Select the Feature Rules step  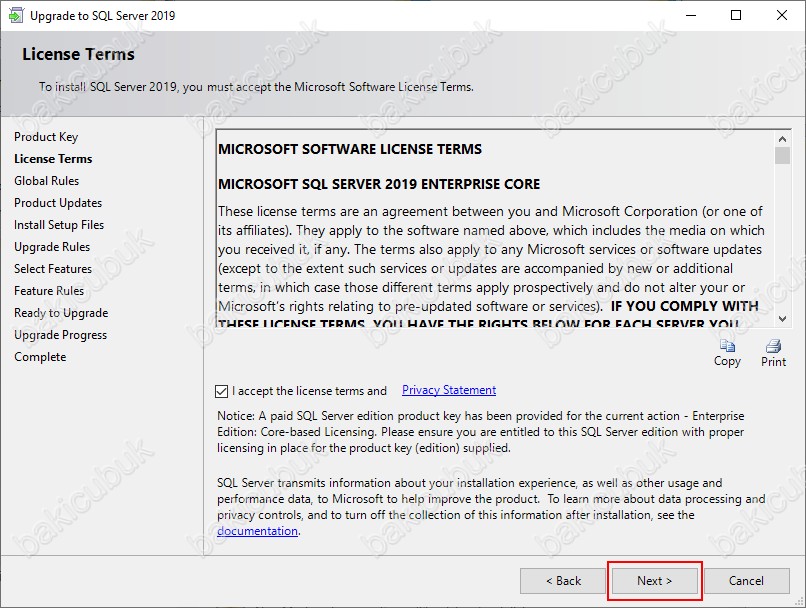49,291
